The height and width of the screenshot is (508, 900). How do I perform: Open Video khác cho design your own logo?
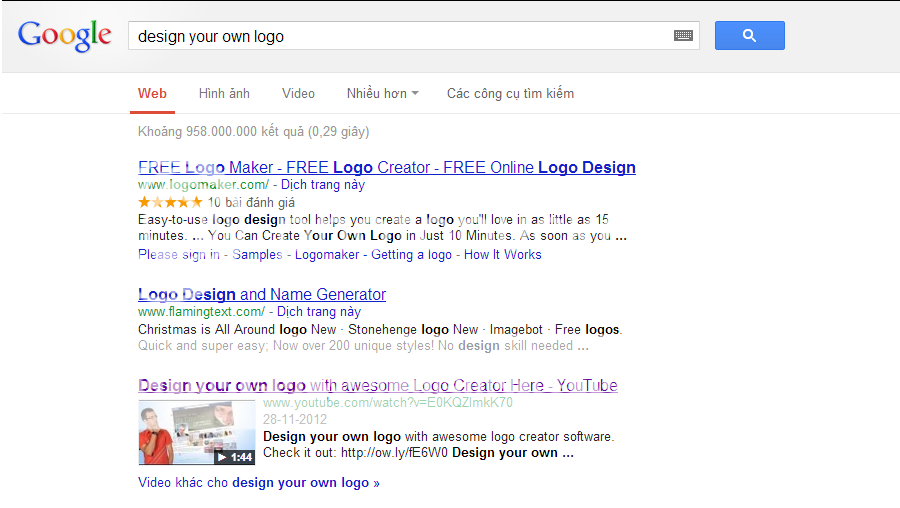click(x=259, y=483)
